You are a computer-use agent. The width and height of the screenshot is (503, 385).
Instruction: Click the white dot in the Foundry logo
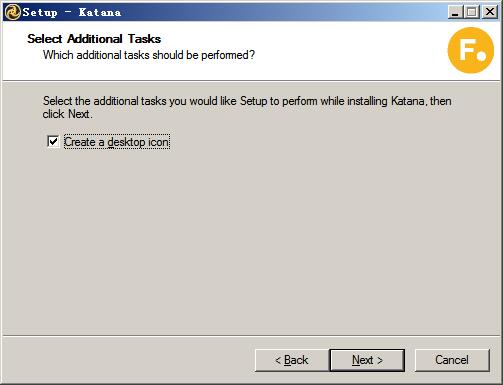pos(482,56)
